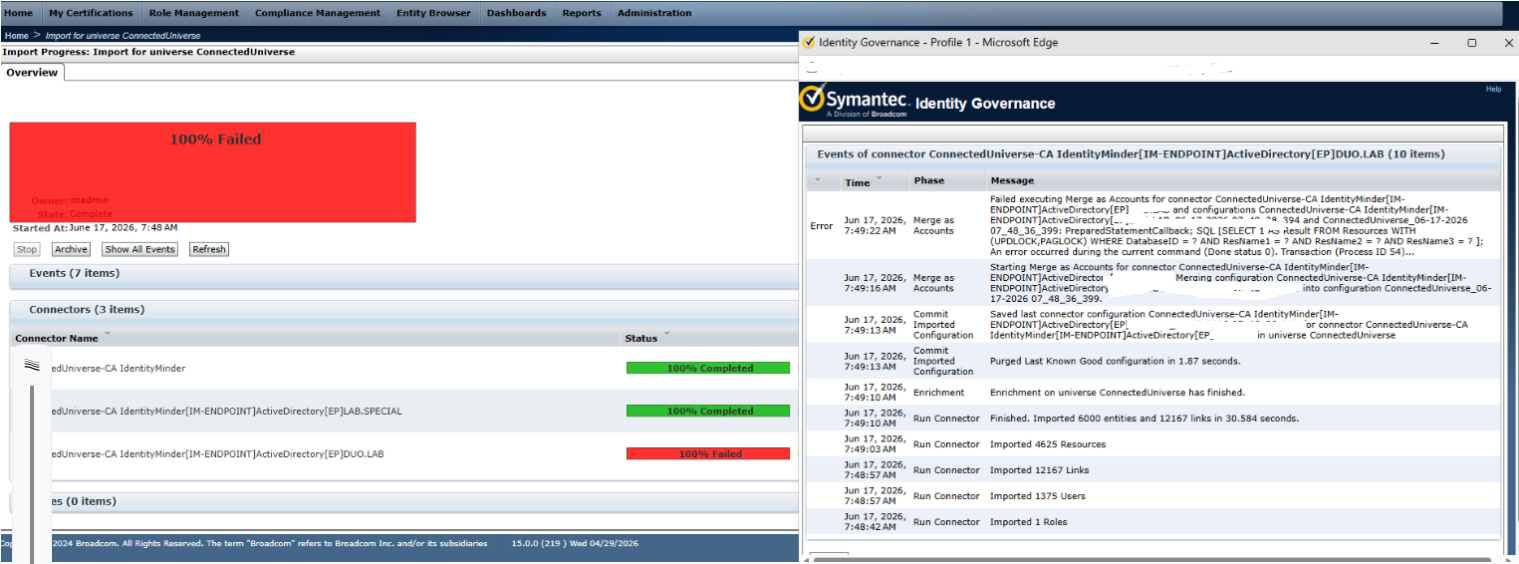This screenshot has width=1519, height=564.
Task: Open the Time column sort arrow in events
Action: click(x=879, y=180)
